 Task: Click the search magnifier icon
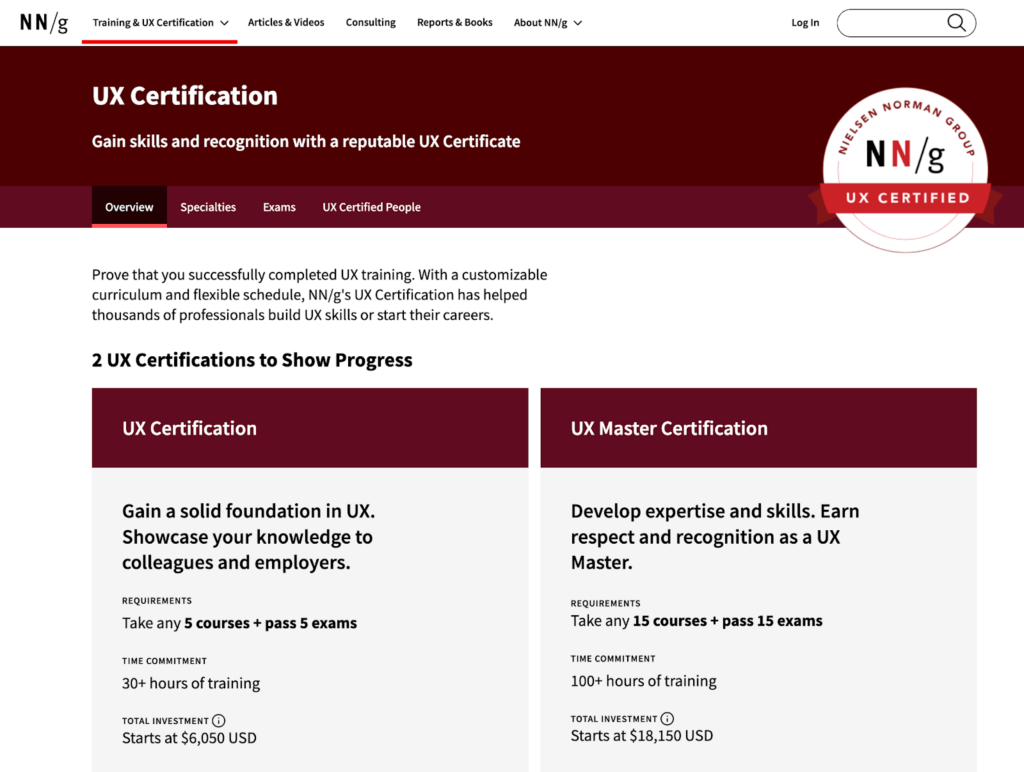pos(956,23)
